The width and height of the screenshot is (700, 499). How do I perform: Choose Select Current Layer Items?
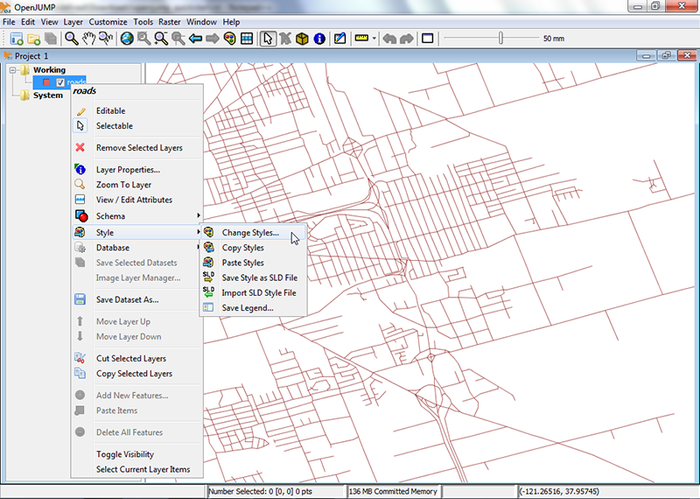click(137, 470)
